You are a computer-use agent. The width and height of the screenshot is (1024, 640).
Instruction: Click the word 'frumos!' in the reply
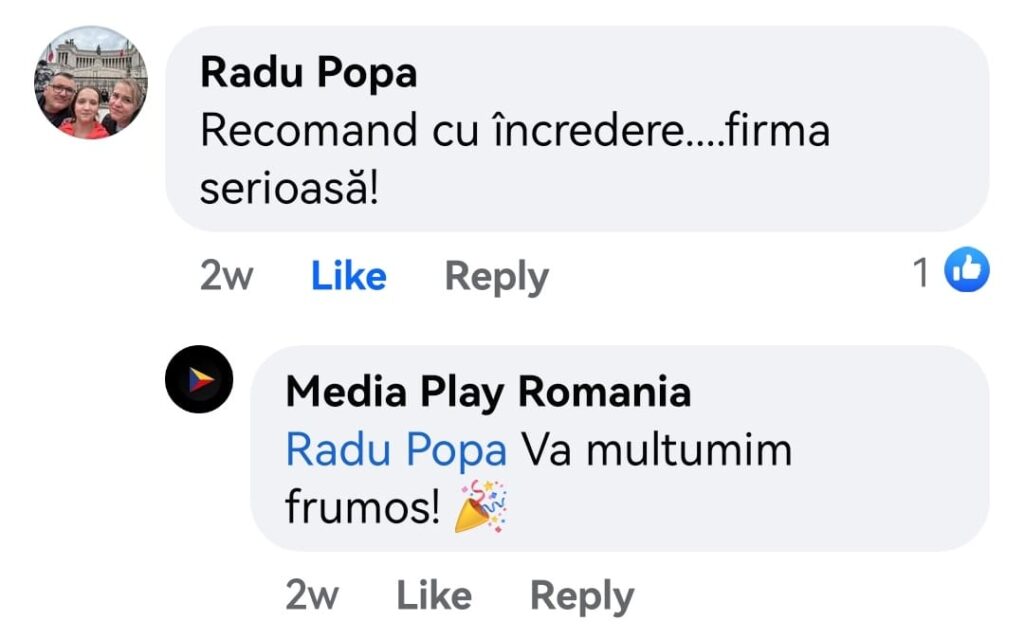pos(362,506)
